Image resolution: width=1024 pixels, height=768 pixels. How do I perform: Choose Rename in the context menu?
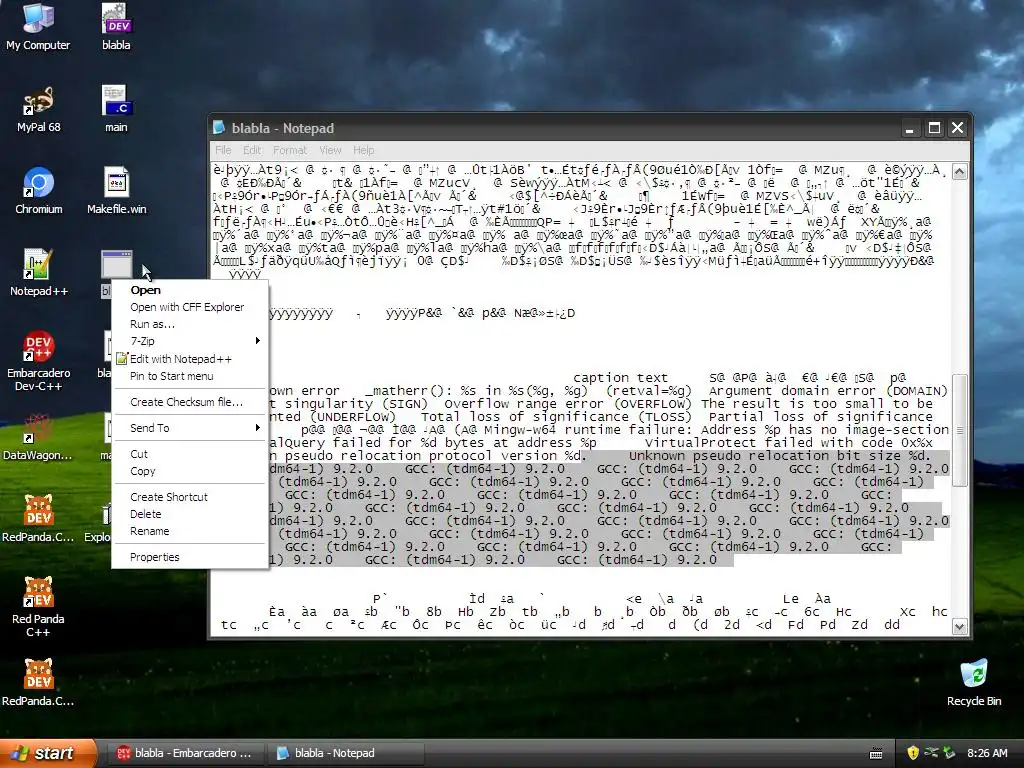point(190,531)
